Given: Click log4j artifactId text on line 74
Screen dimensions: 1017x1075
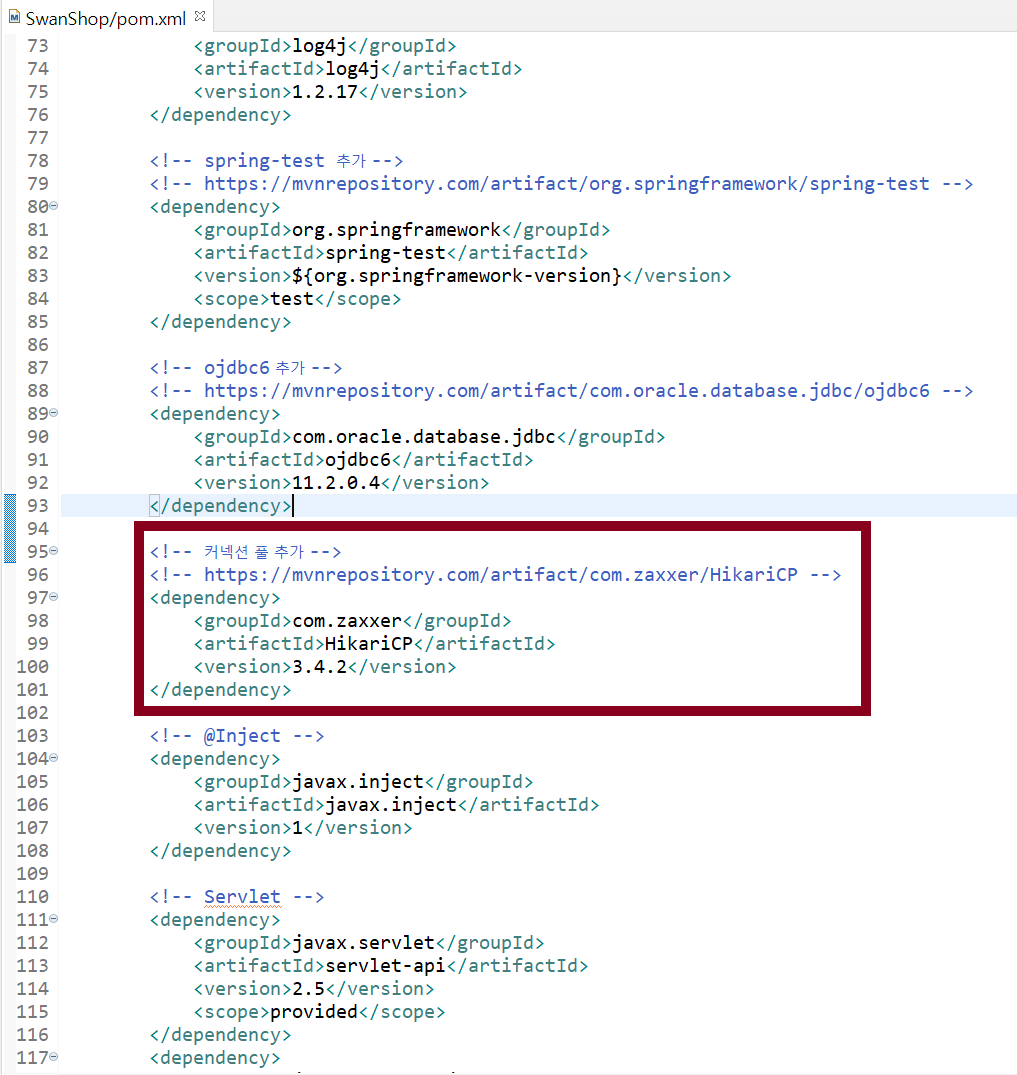Looking at the screenshot, I should (352, 69).
